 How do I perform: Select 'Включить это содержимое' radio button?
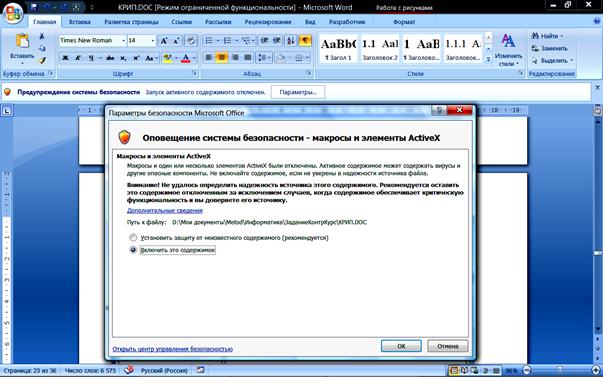tap(133, 250)
